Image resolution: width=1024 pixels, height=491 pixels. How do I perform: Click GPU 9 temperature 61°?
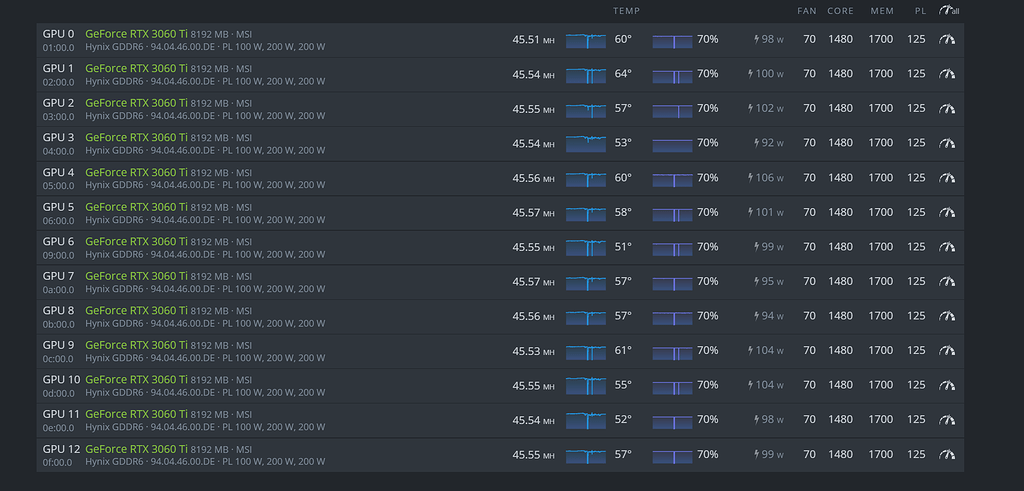(623, 351)
